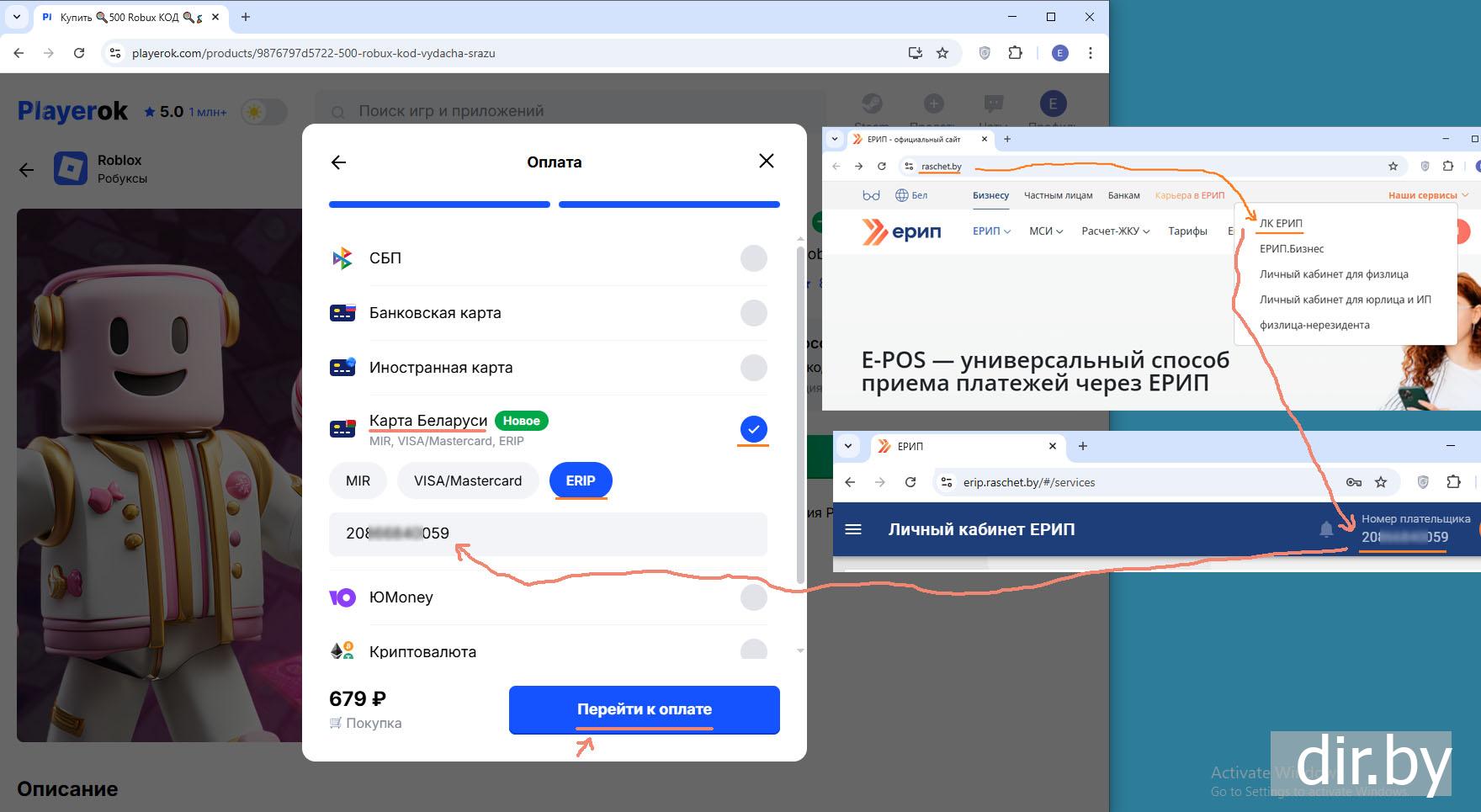Click the Playerok logo
1481x812 pixels.
point(72,111)
